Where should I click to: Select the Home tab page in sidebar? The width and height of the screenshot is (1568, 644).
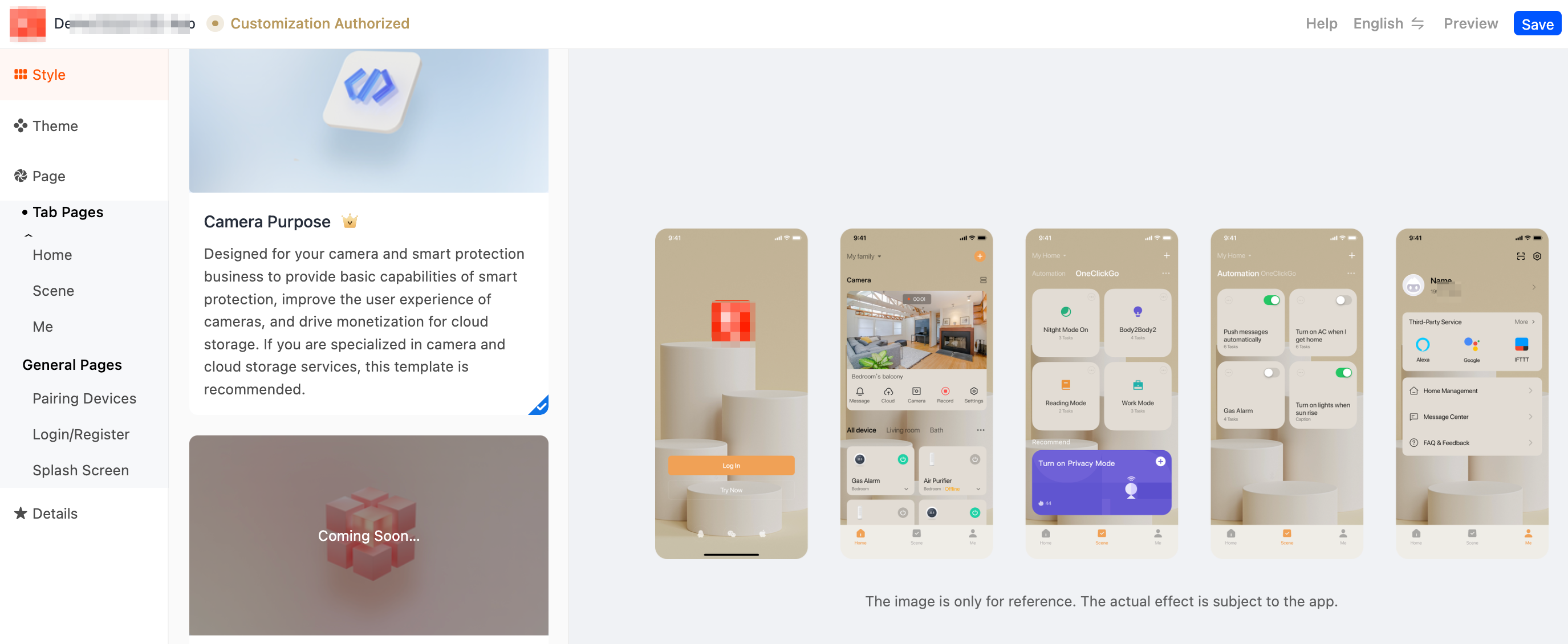point(52,255)
